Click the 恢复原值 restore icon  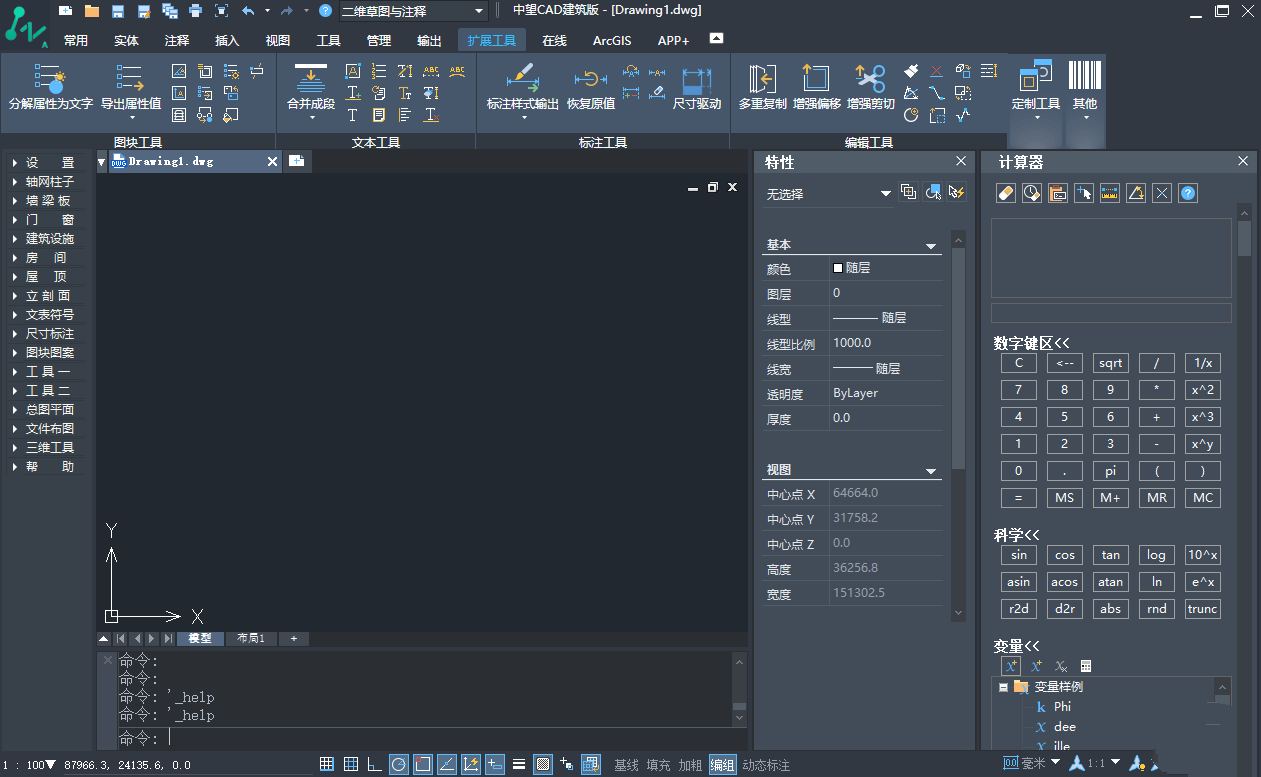click(590, 80)
